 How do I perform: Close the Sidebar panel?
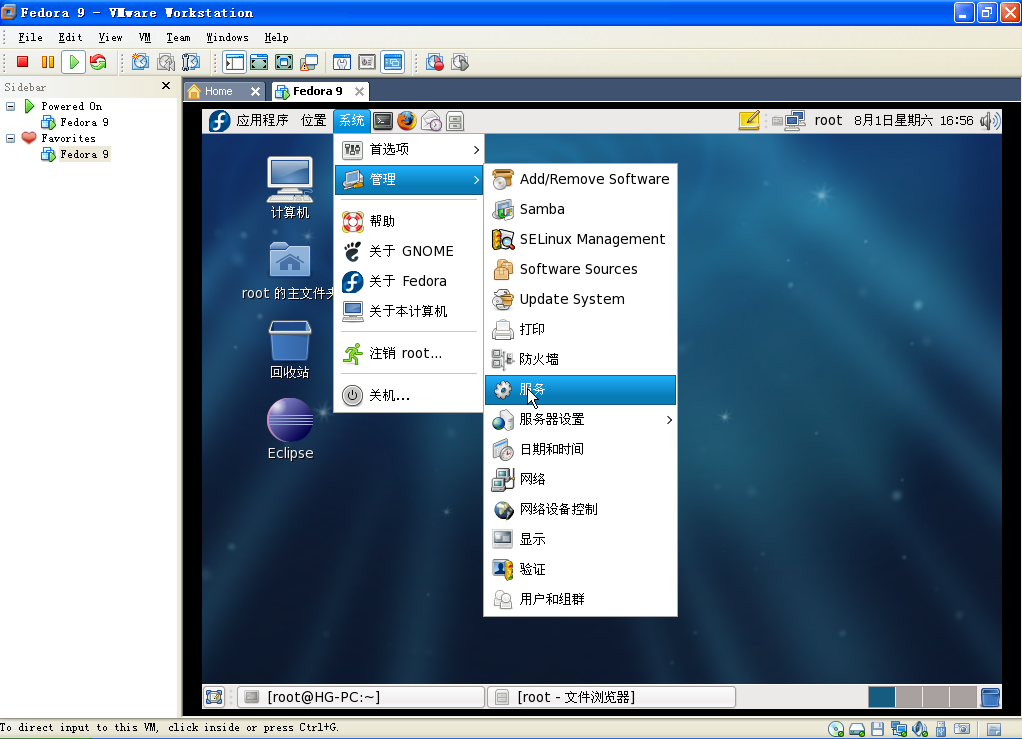click(x=166, y=85)
